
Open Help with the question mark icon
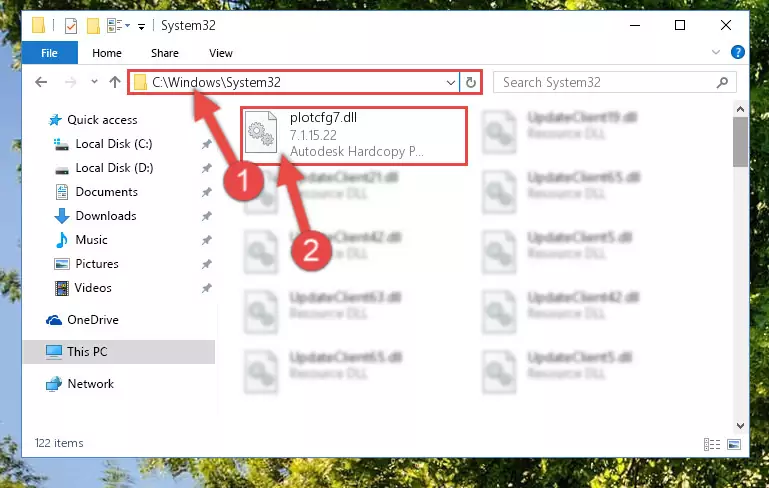click(x=737, y=52)
